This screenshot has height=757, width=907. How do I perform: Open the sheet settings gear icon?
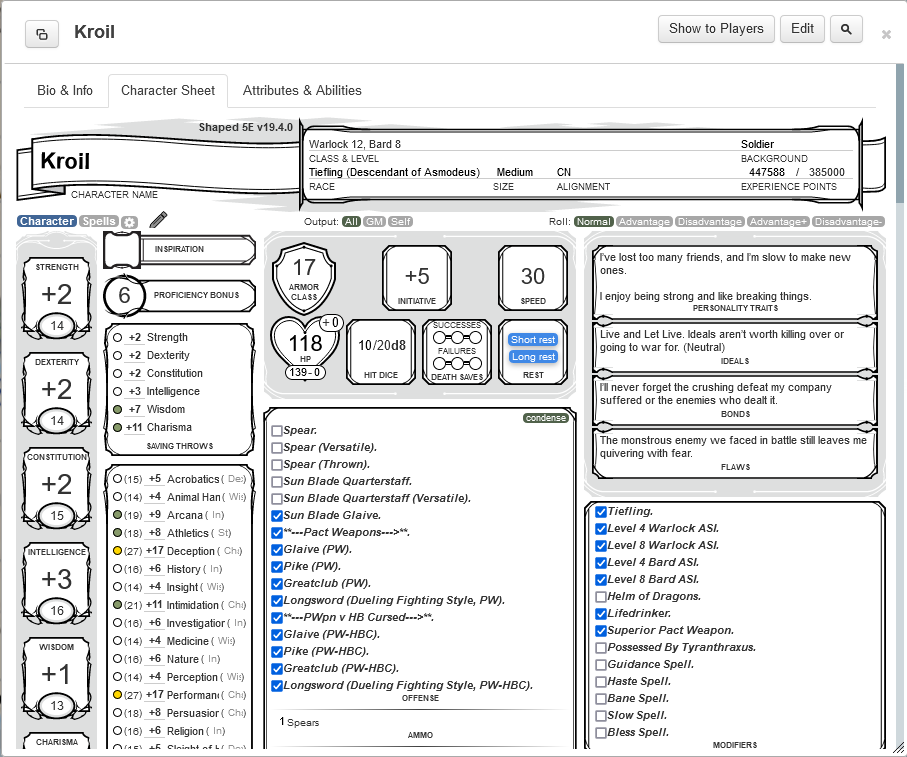130,222
